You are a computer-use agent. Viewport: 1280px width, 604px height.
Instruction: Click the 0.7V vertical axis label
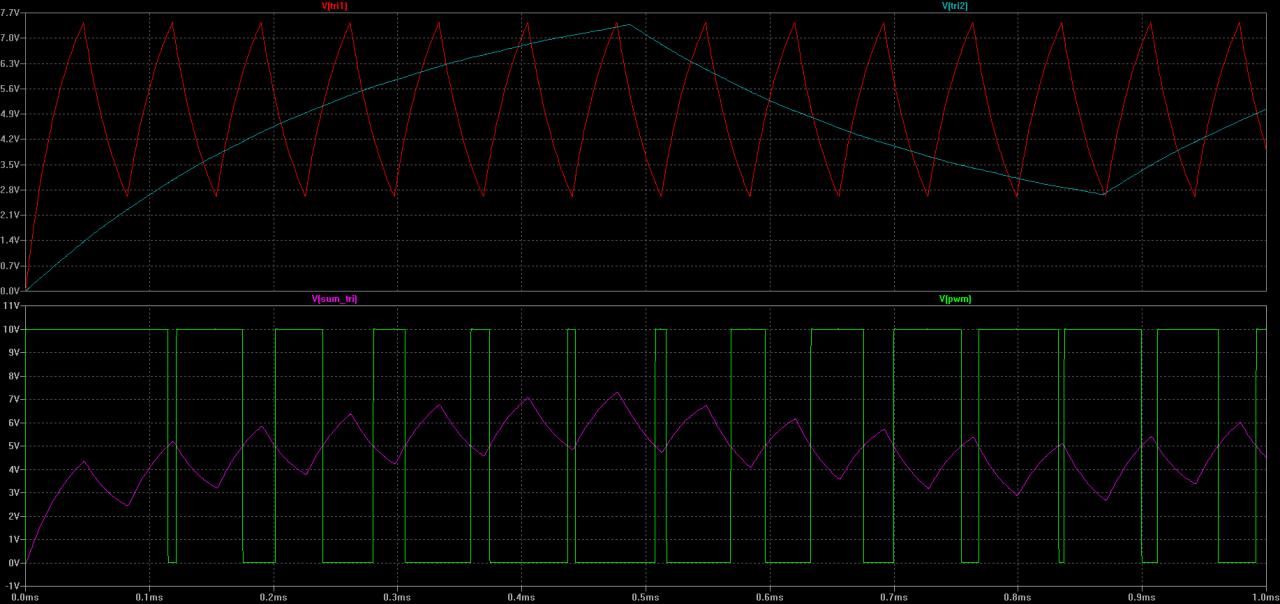click(11, 266)
